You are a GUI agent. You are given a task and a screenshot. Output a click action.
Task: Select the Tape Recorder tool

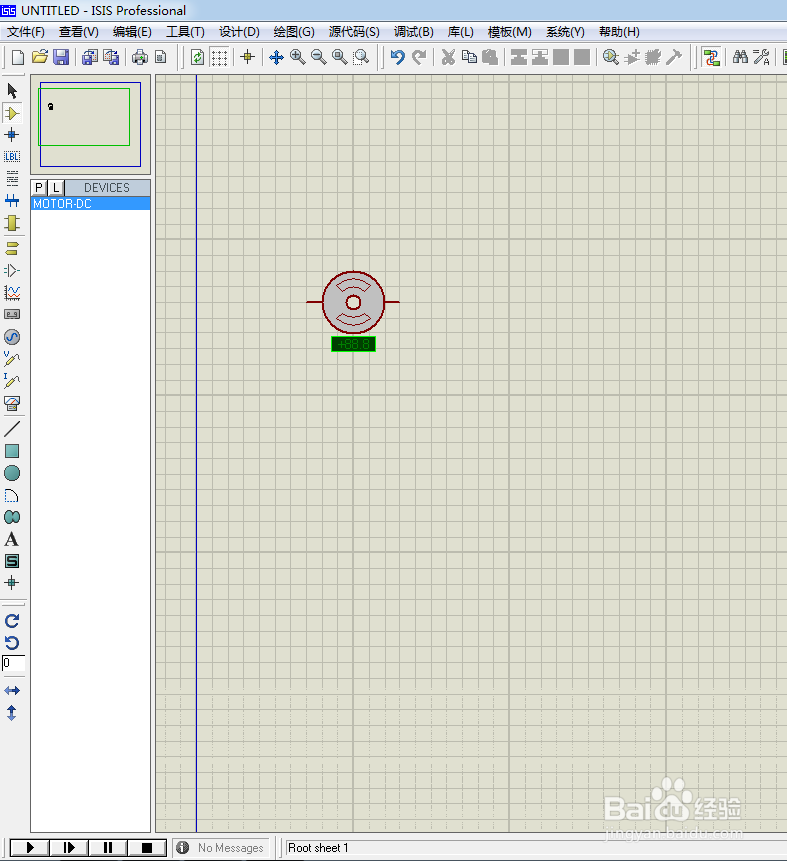(12, 314)
